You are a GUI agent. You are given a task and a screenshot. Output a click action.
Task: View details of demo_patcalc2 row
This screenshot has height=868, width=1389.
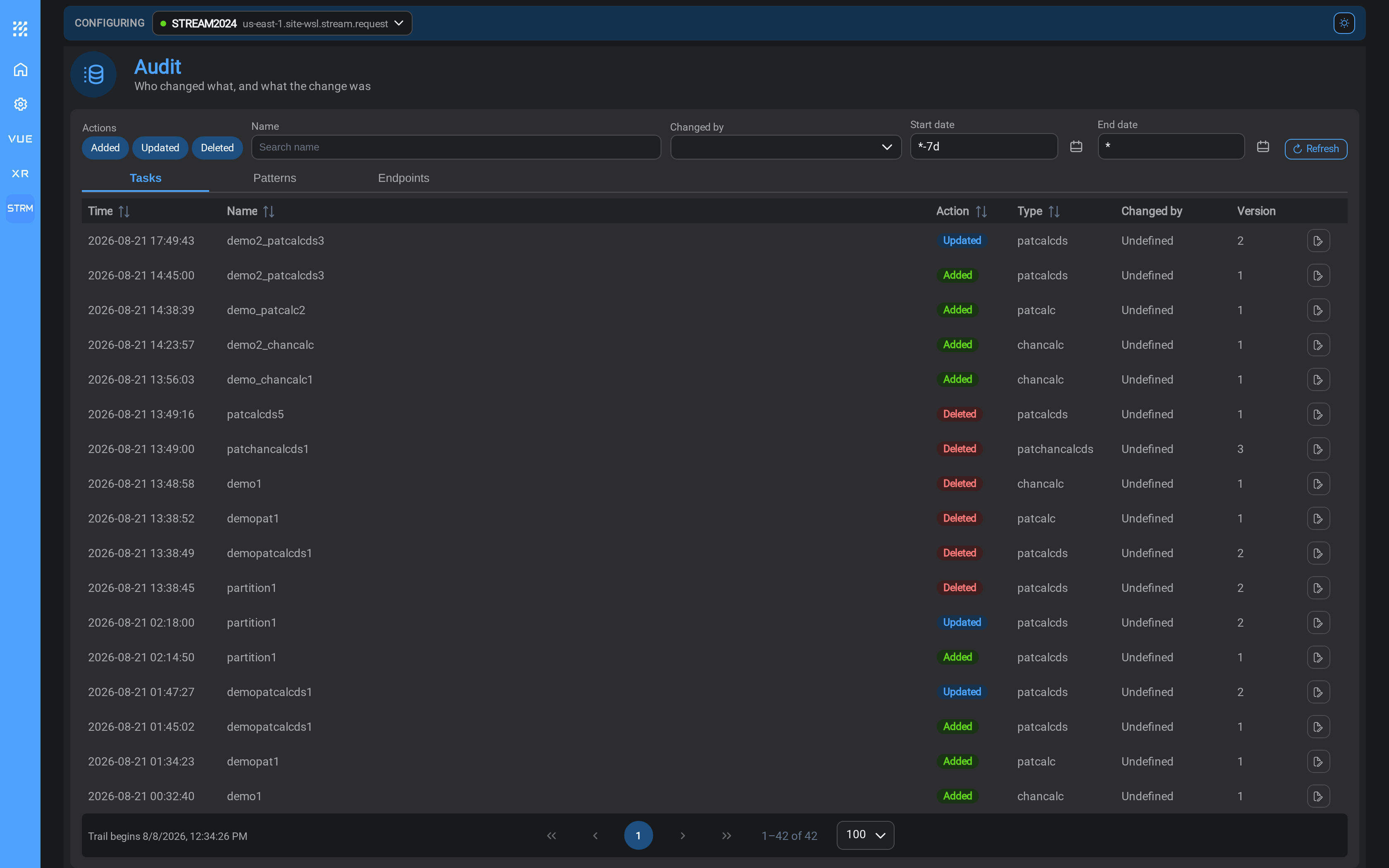click(x=1318, y=310)
